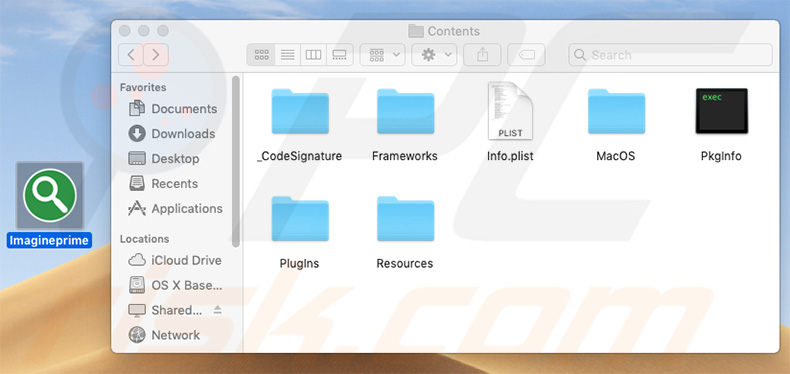This screenshot has height=374, width=790.
Task: Select the Info.plist file icon
Action: point(510,111)
